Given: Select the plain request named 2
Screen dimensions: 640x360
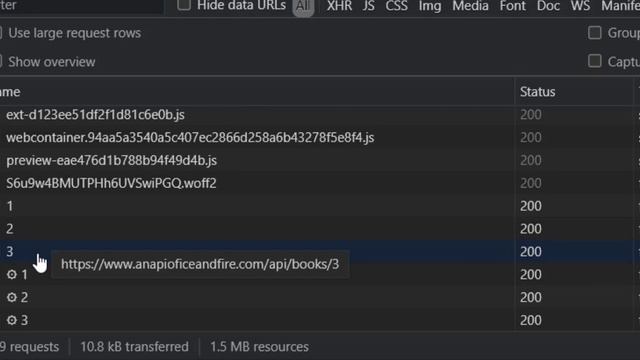Looking at the screenshot, I should (x=10, y=229).
